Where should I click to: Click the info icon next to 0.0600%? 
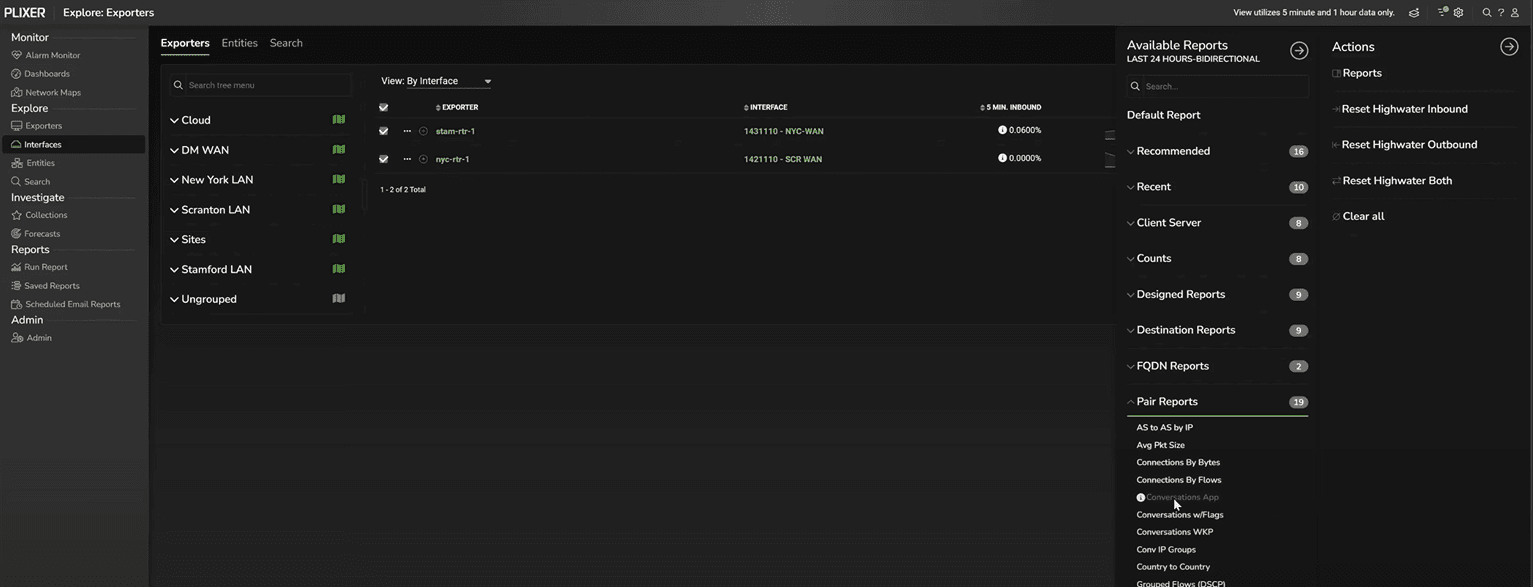(x=1002, y=130)
